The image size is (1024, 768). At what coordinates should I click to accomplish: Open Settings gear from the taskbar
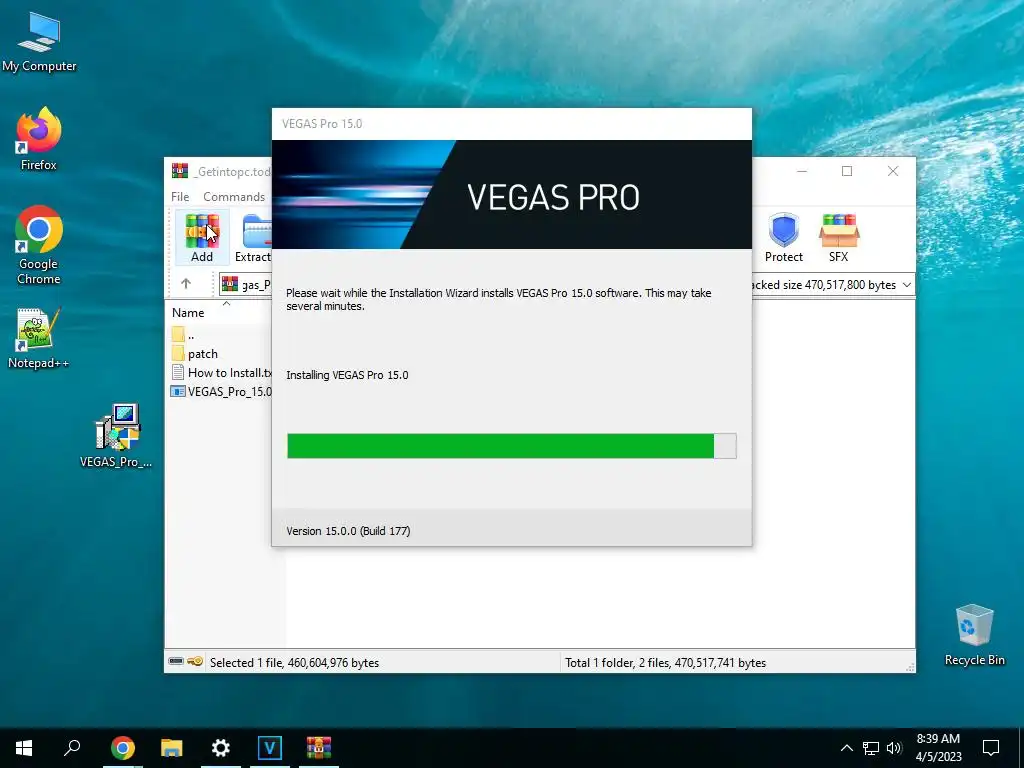221,748
